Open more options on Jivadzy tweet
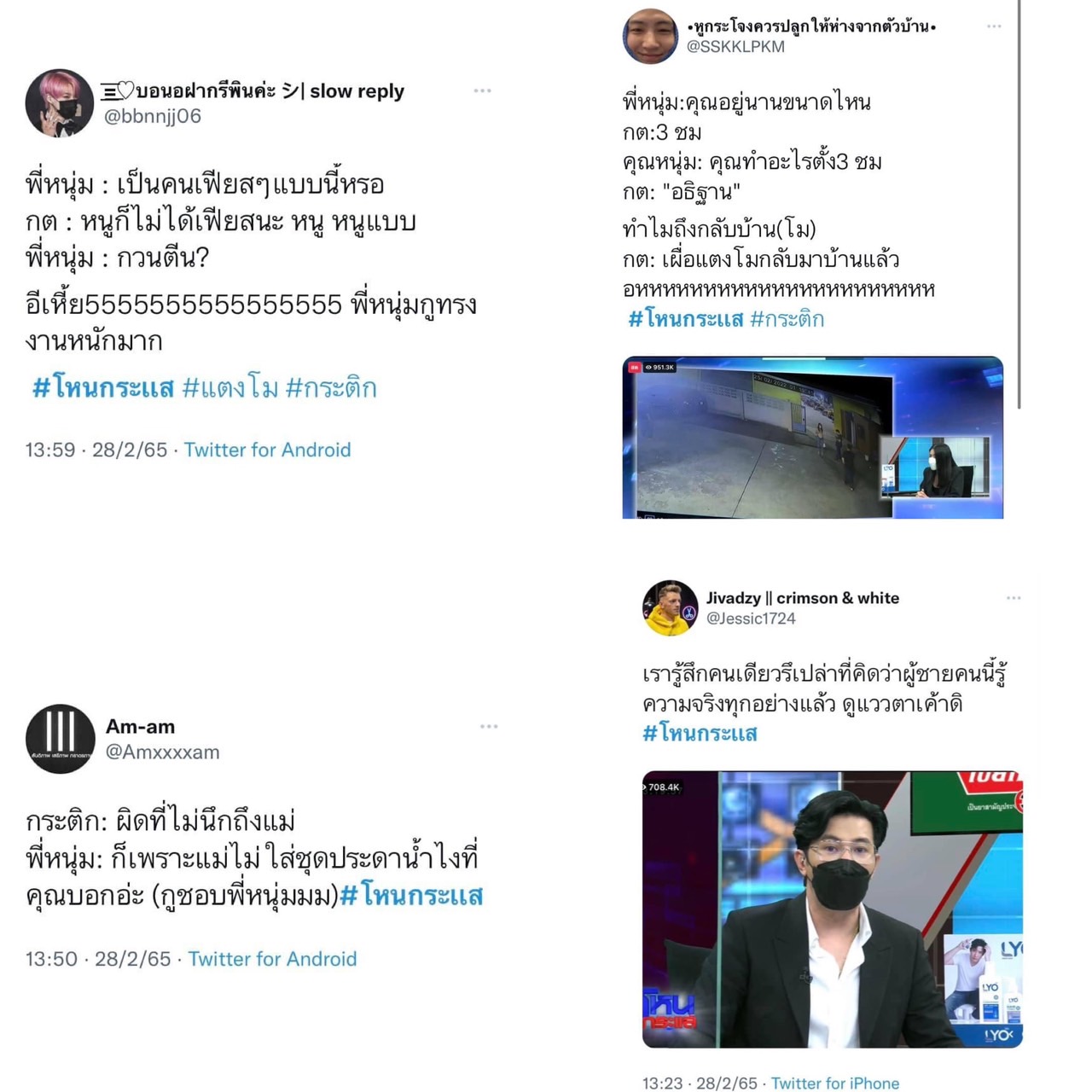This screenshot has height=1092, width=1092. click(1014, 598)
